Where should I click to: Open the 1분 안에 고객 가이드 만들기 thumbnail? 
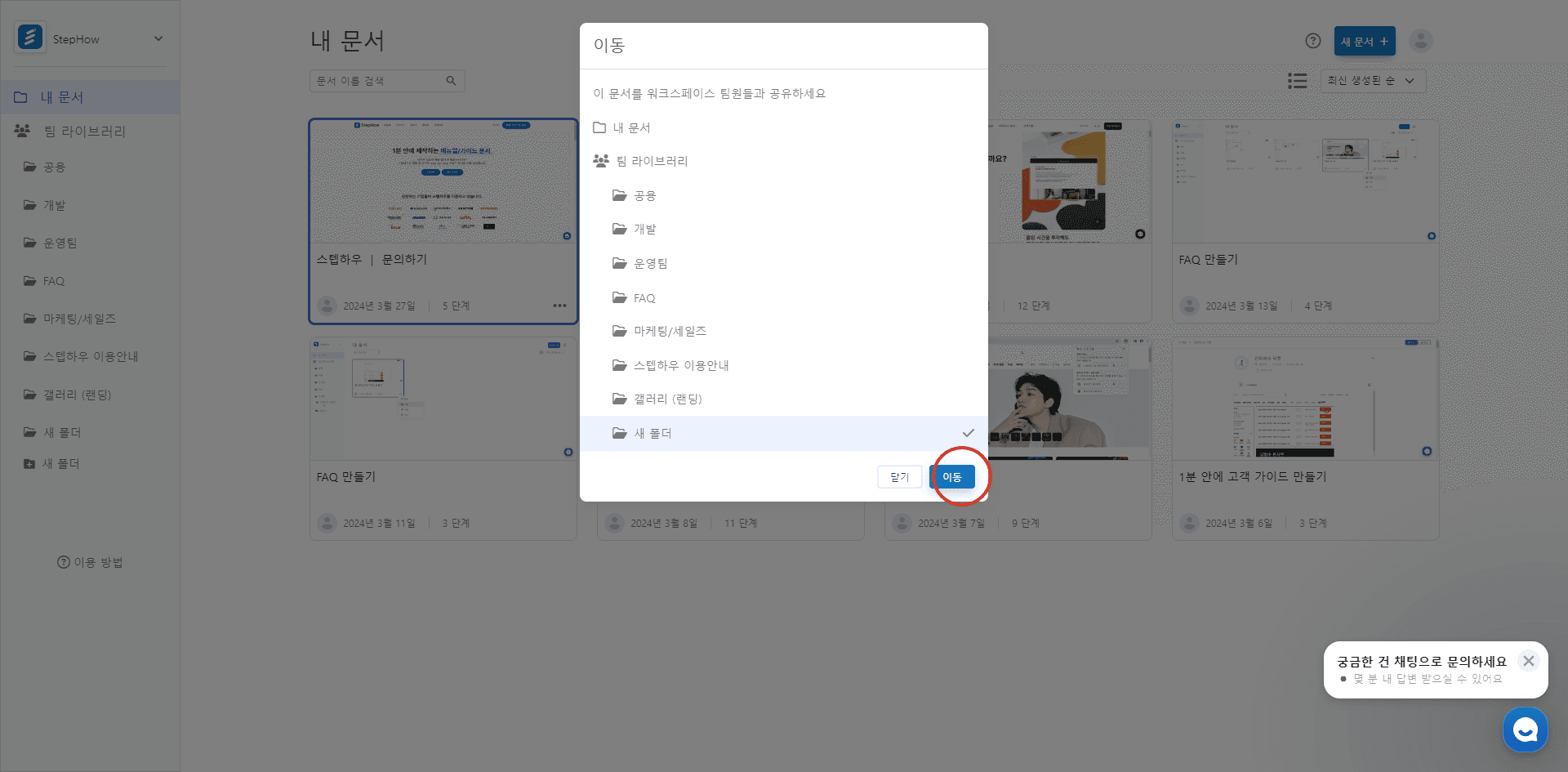click(1305, 399)
